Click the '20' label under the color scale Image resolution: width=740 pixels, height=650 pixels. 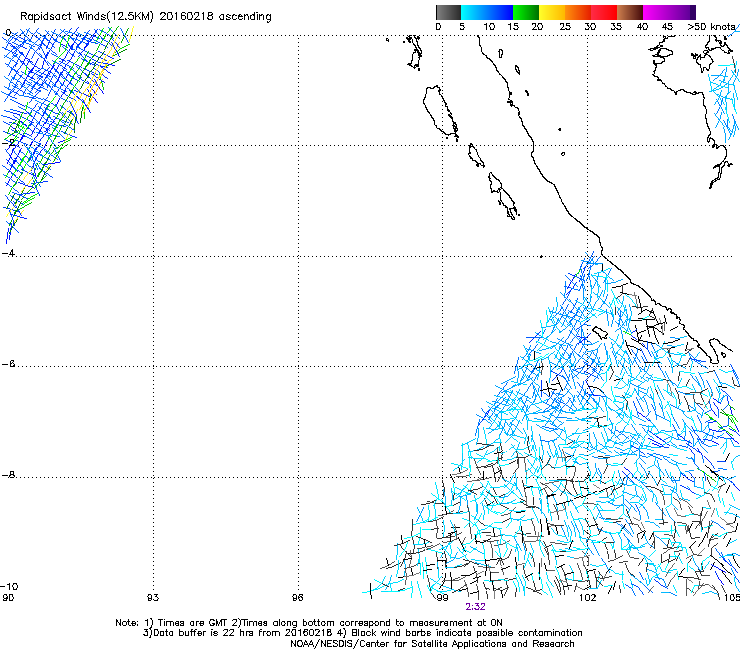click(x=537, y=27)
